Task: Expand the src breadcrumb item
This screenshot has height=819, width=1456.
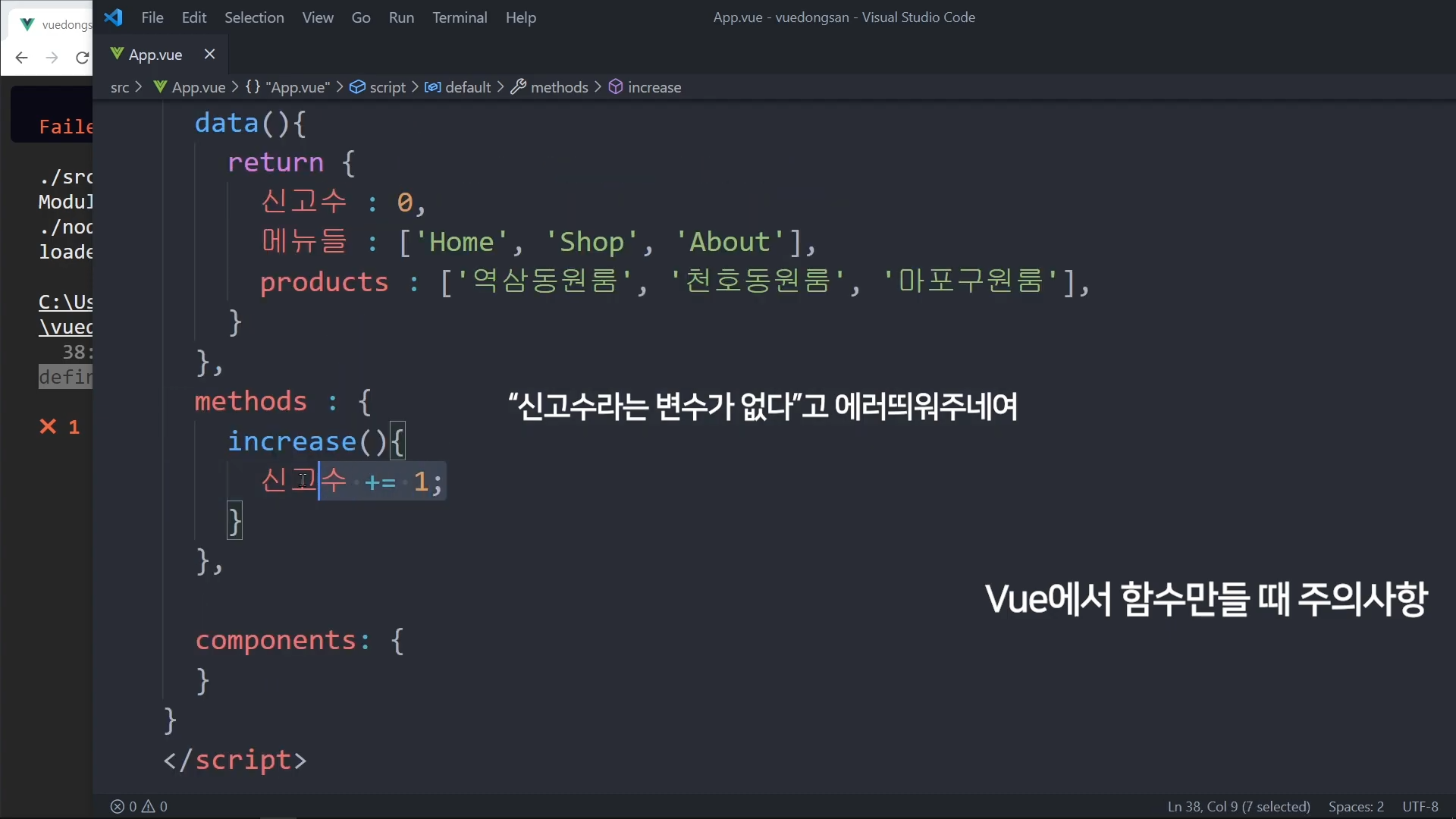Action: point(120,87)
